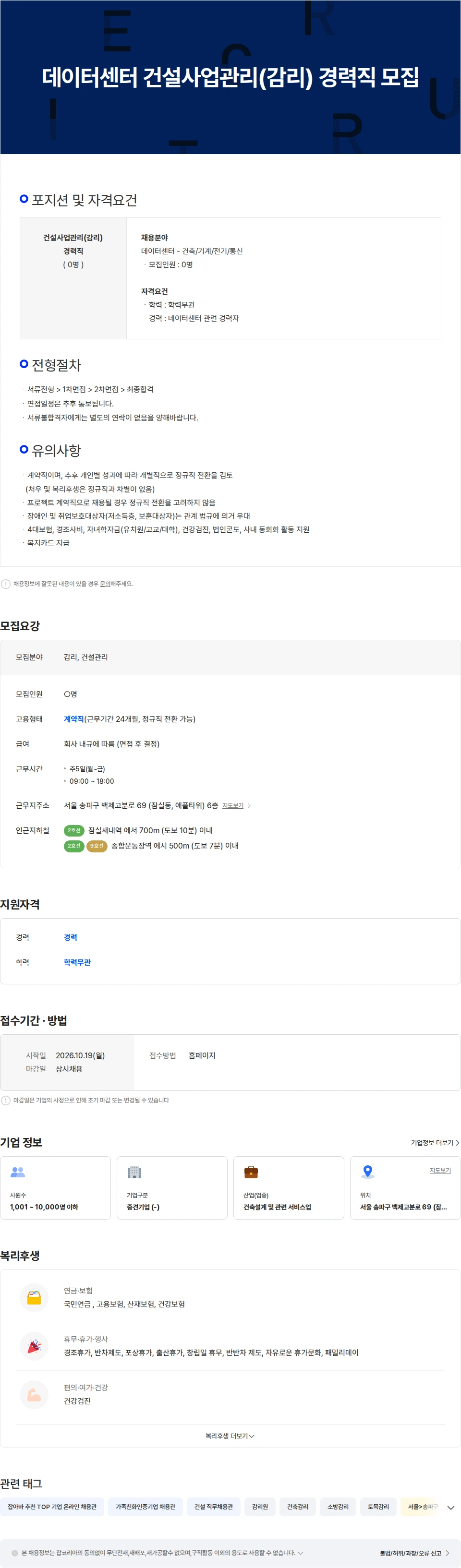Expand the copyright notice chevron
Screen dimensions: 461x1568
300,1553
